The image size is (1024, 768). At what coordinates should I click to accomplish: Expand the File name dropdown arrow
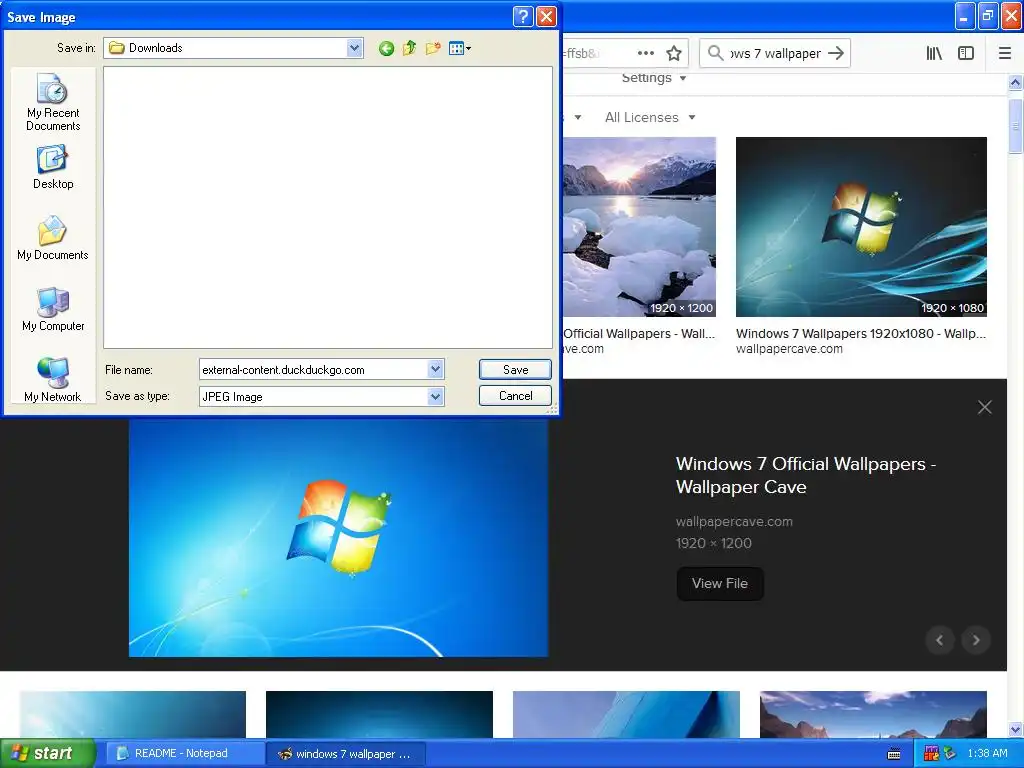[436, 370]
